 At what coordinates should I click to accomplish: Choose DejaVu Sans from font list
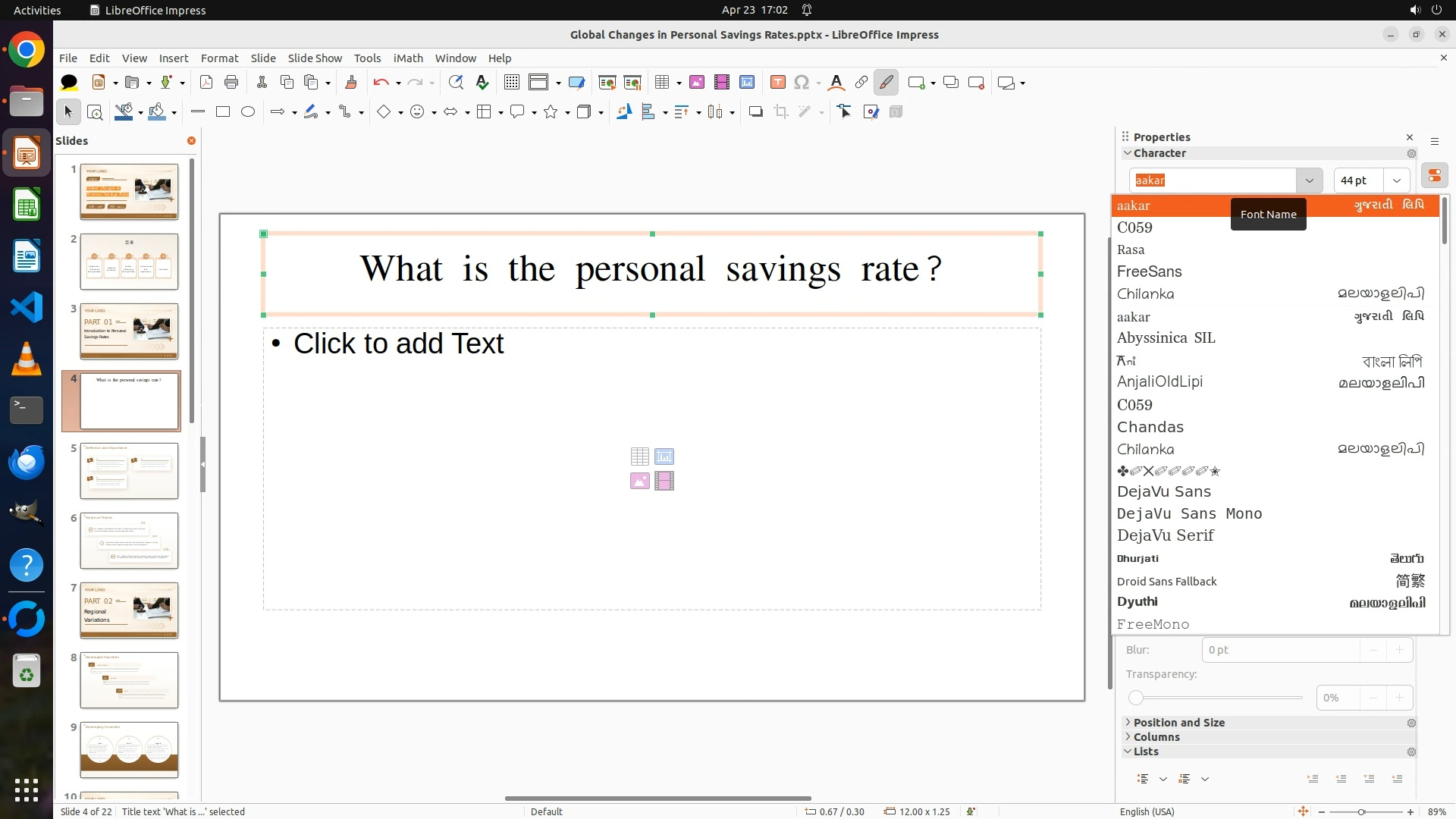[x=1163, y=491]
